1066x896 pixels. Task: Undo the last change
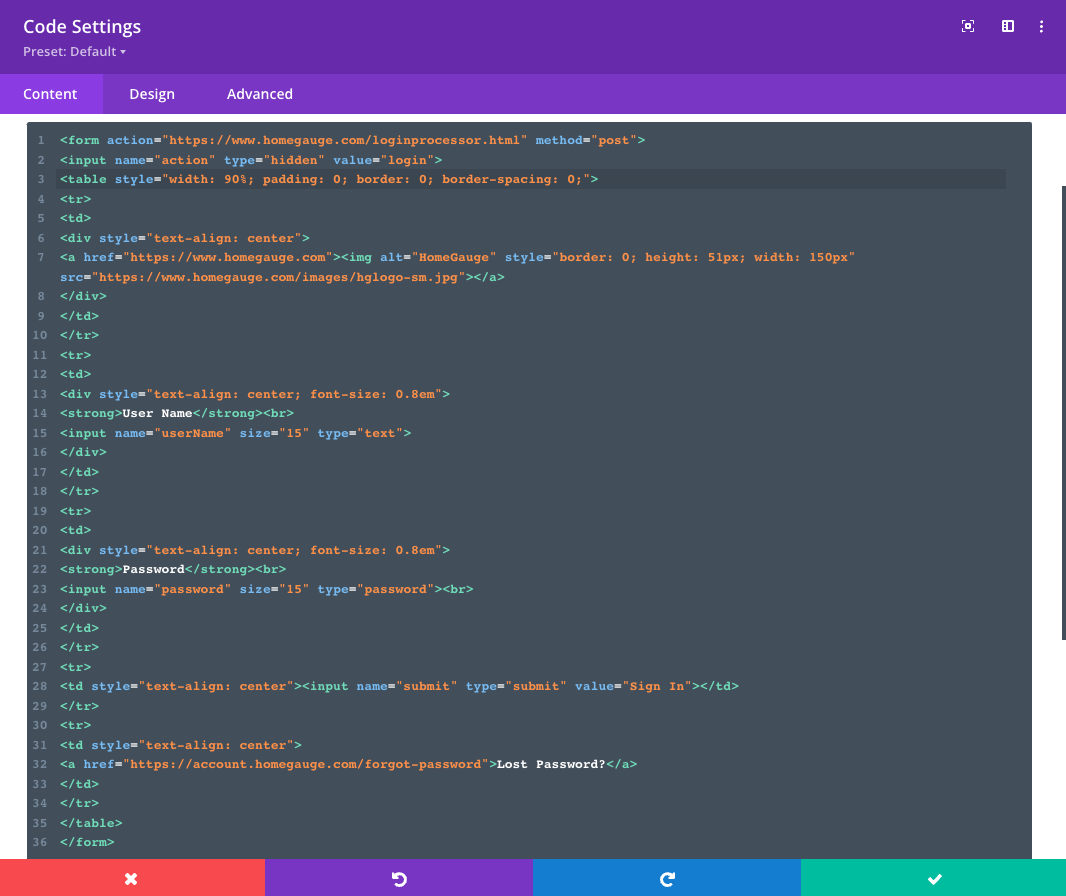pyautogui.click(x=399, y=878)
